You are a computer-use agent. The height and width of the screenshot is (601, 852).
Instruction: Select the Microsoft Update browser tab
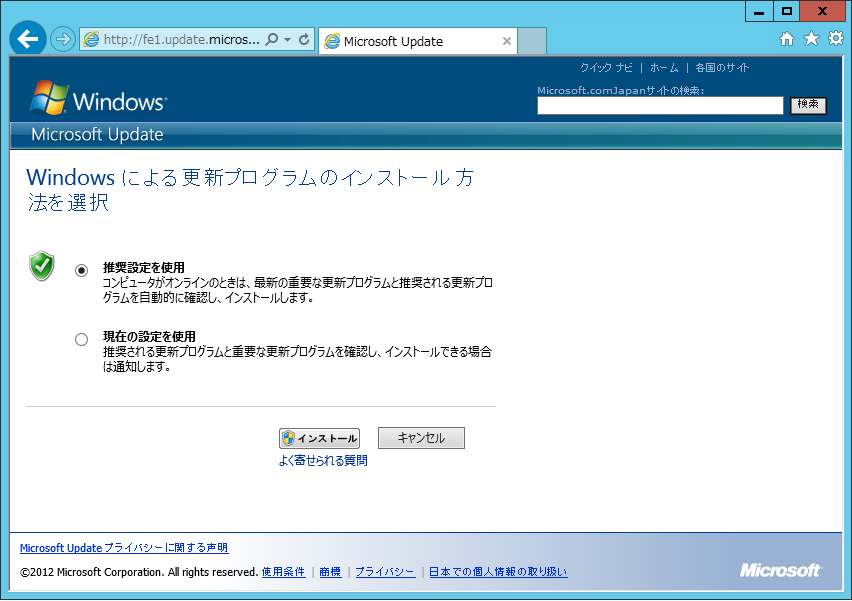418,41
